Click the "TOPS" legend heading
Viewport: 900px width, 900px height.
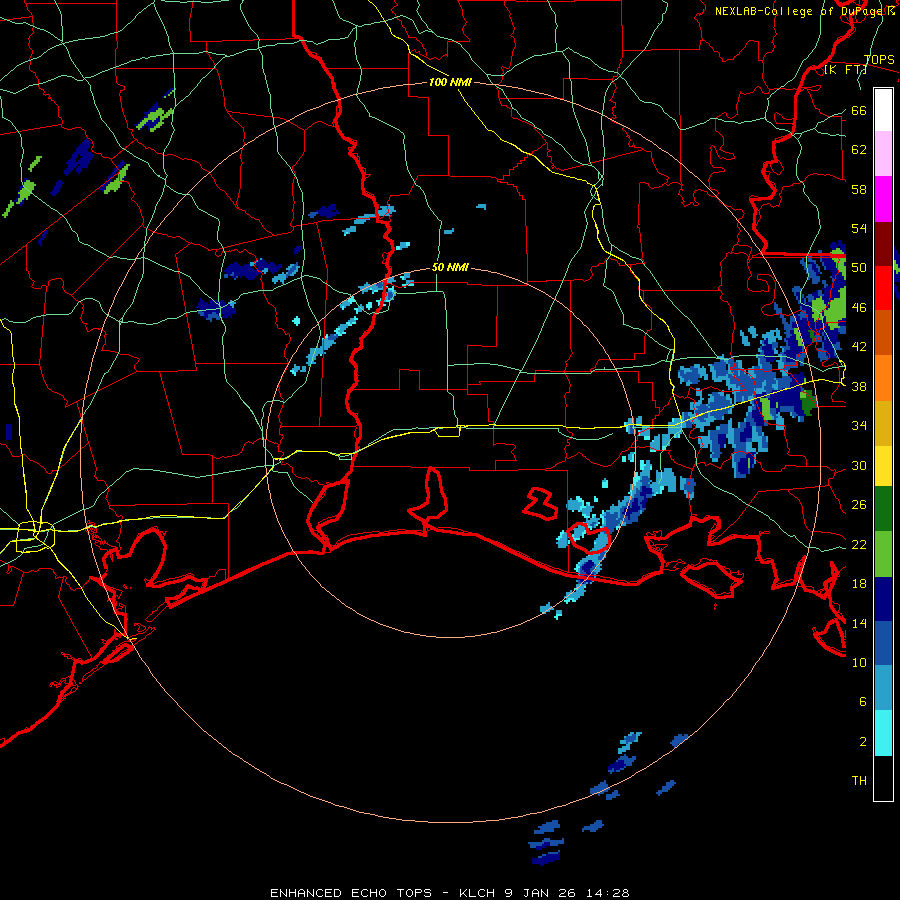click(879, 60)
